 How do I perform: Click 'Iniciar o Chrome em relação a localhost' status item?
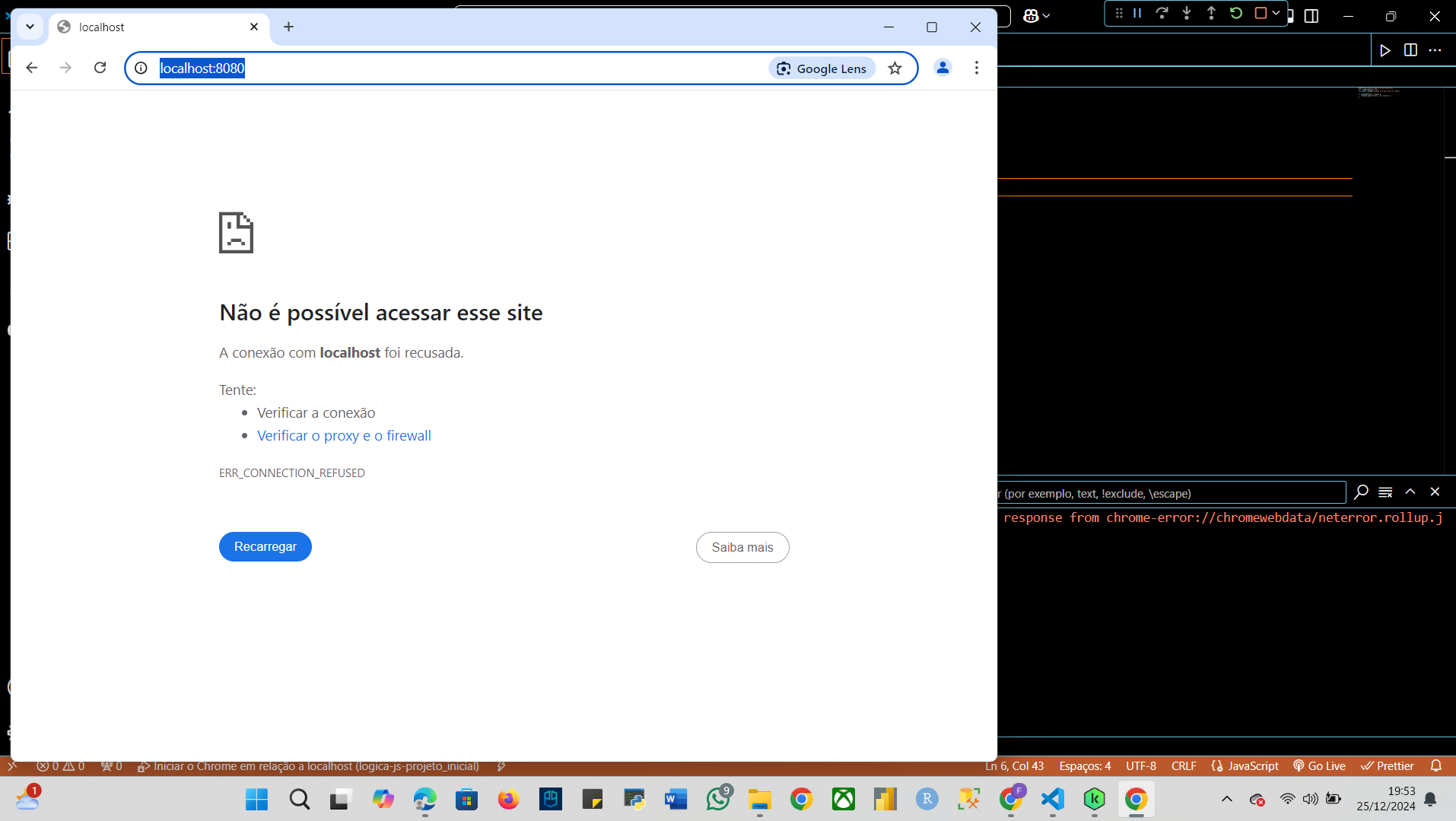308,766
